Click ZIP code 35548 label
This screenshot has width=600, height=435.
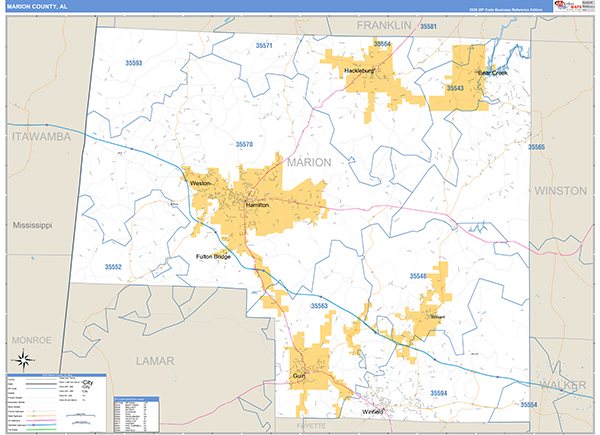[418, 275]
